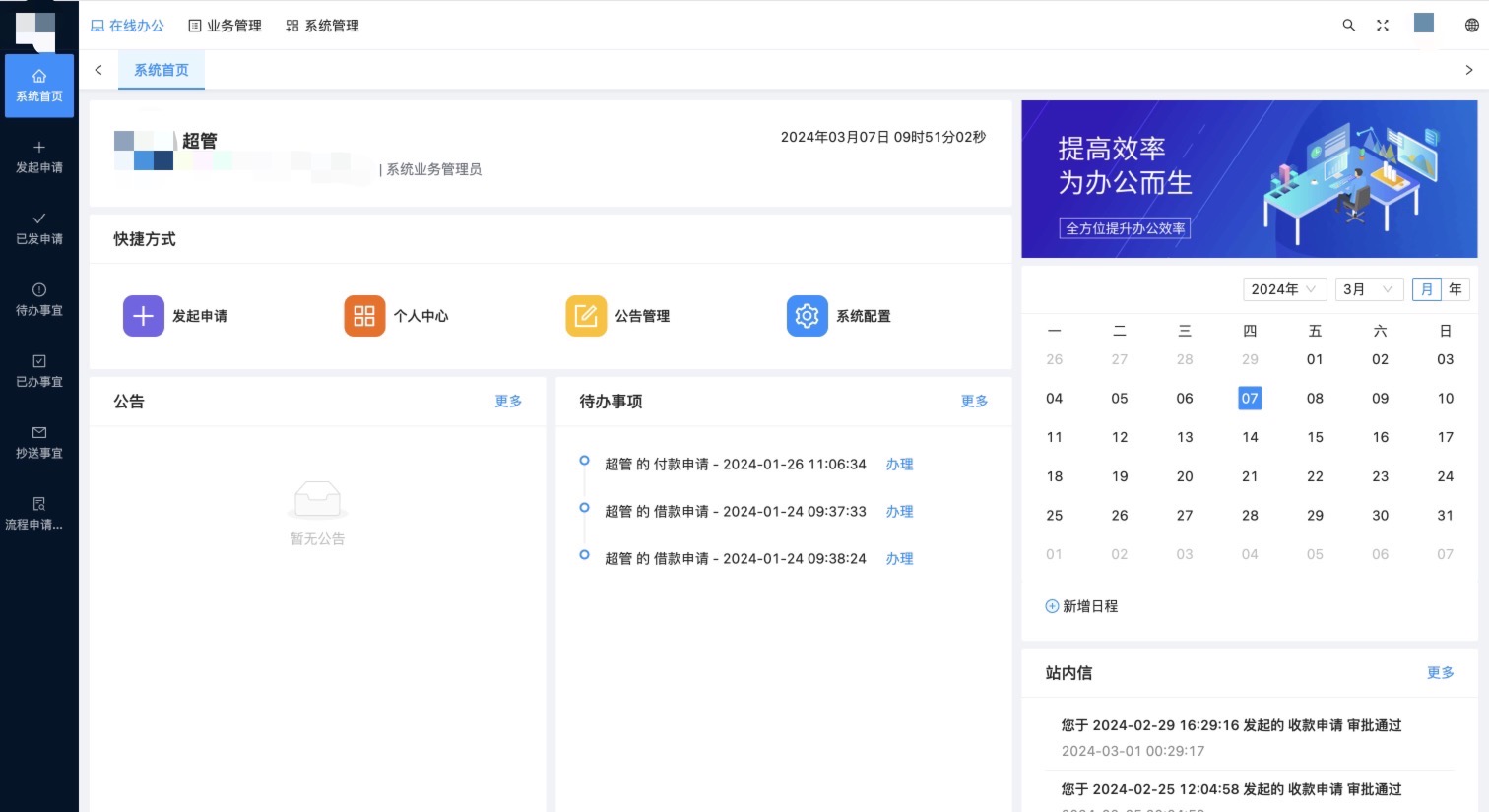Select date 15 in the calendar
1489x812 pixels.
point(1315,437)
